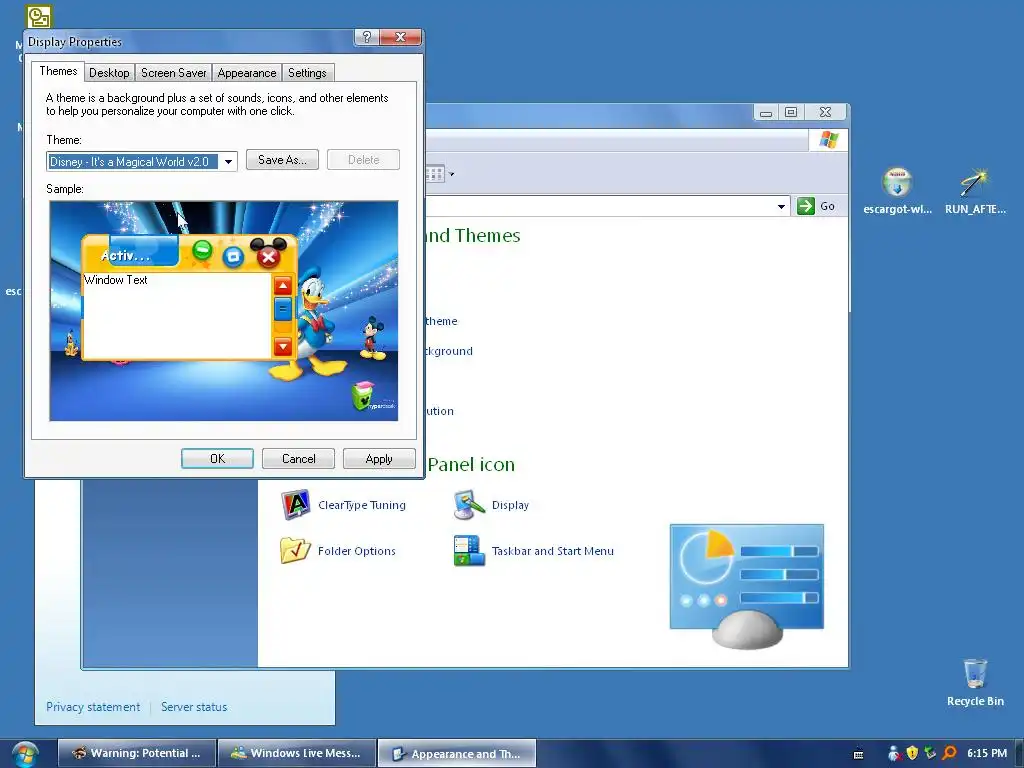This screenshot has height=768, width=1024.
Task: Click the Sample preview scroll-up arrow
Action: tap(283, 285)
